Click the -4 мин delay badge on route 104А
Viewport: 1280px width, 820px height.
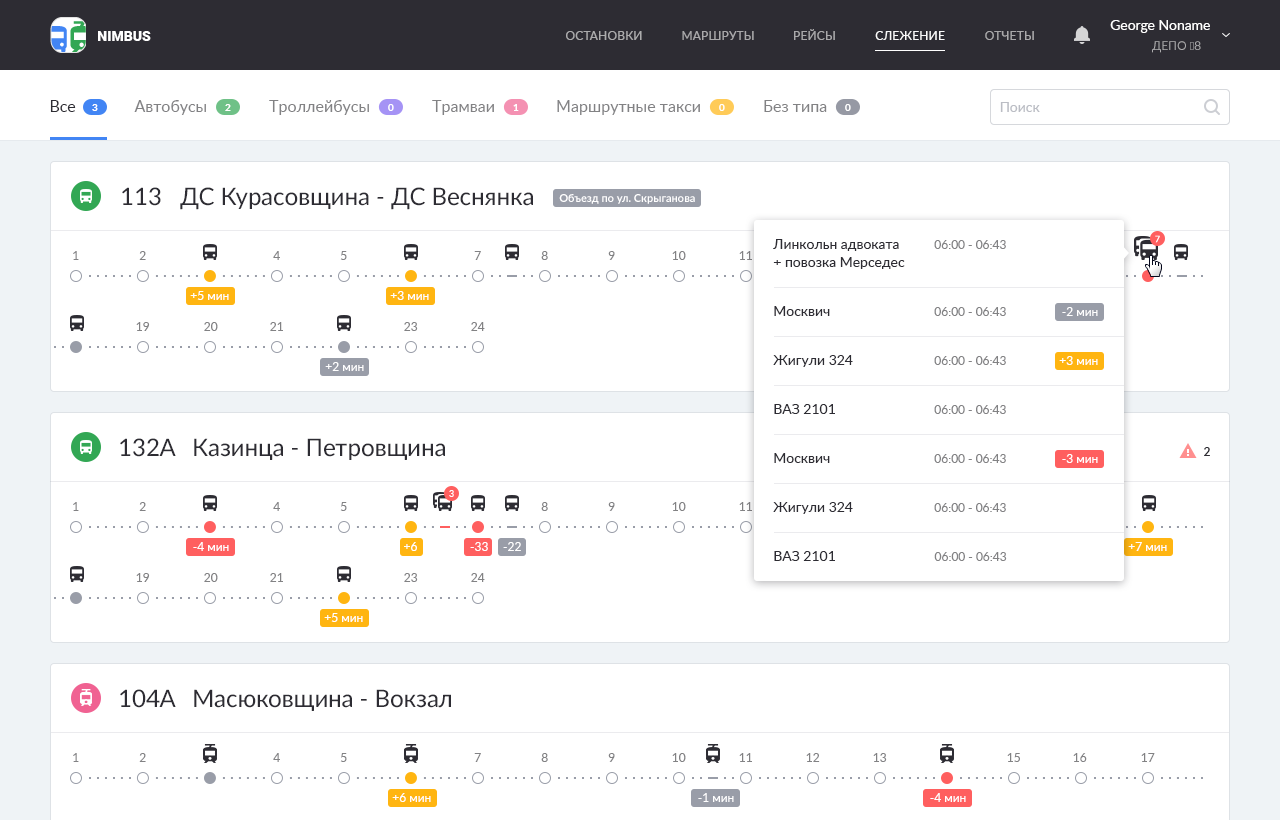pos(946,798)
